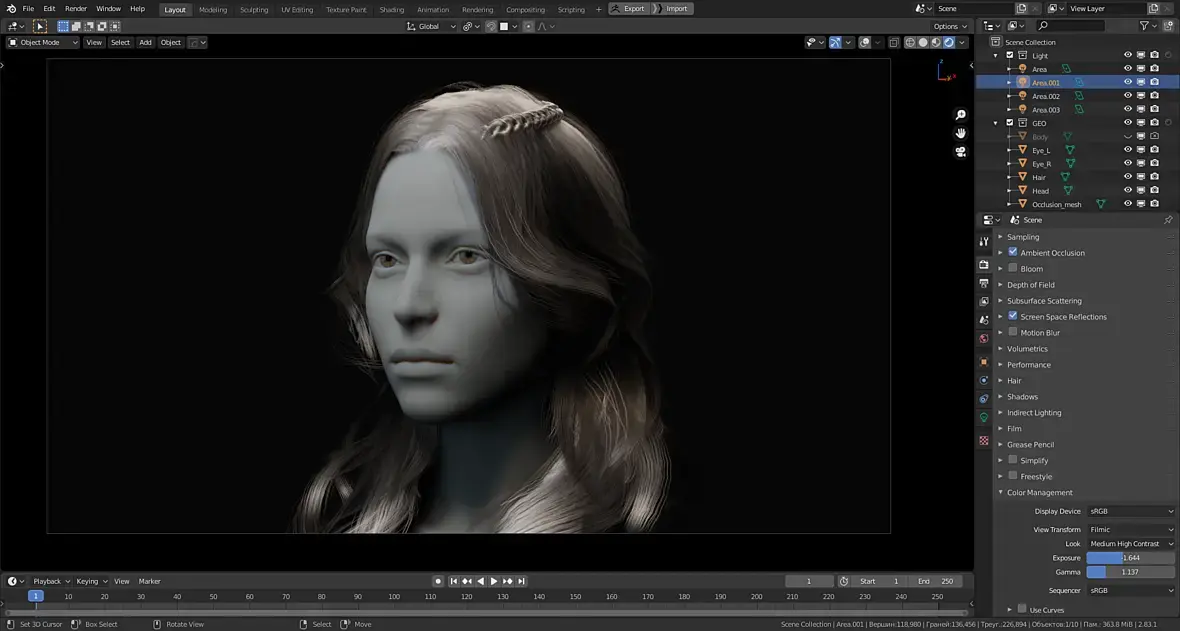Screen dimensions: 1180x631
Task: Open the Object Mode dropdown
Action: pos(43,43)
